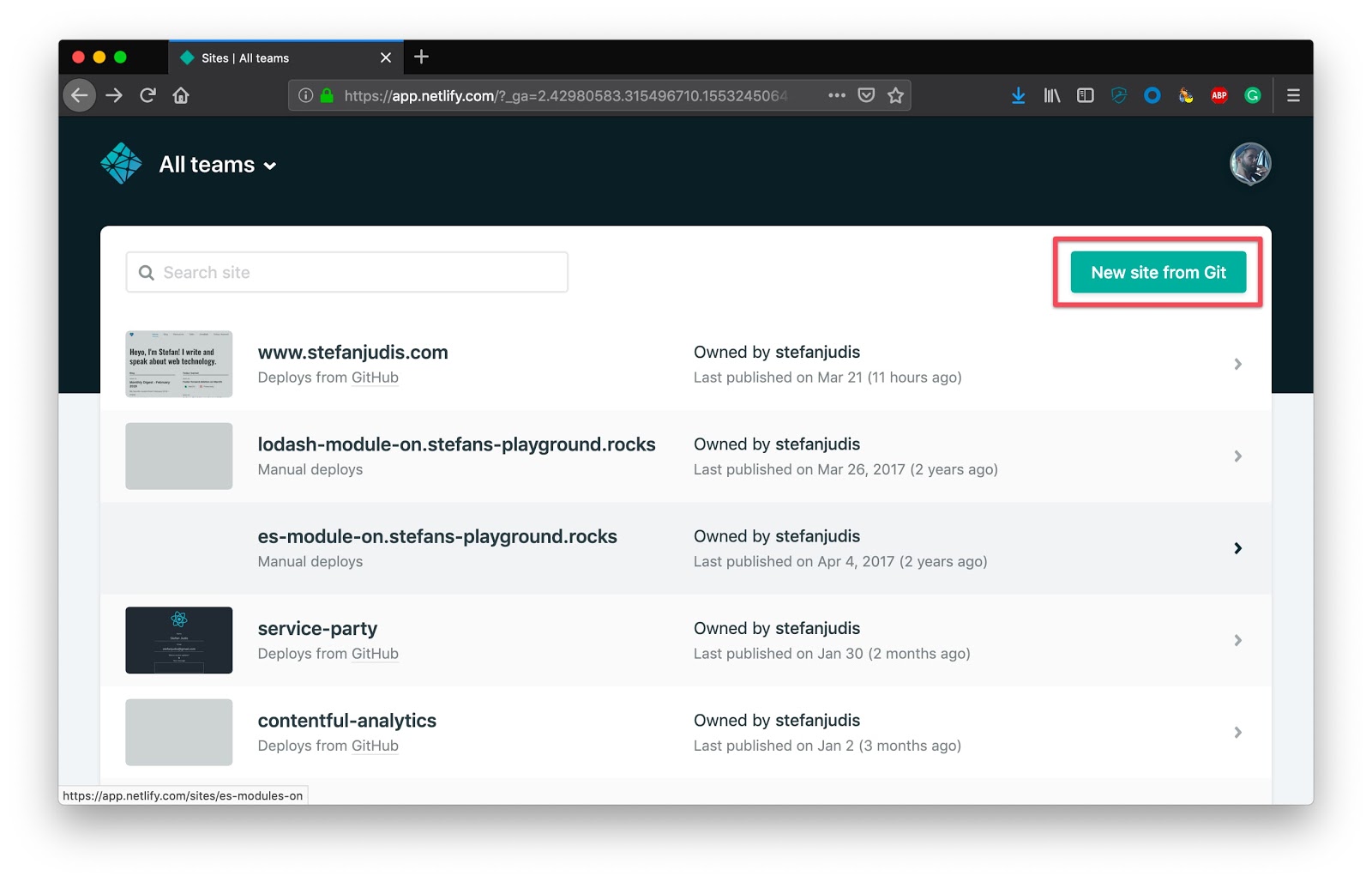
Task: Click 'Manual deploys' under lodash-module-on
Action: (310, 469)
